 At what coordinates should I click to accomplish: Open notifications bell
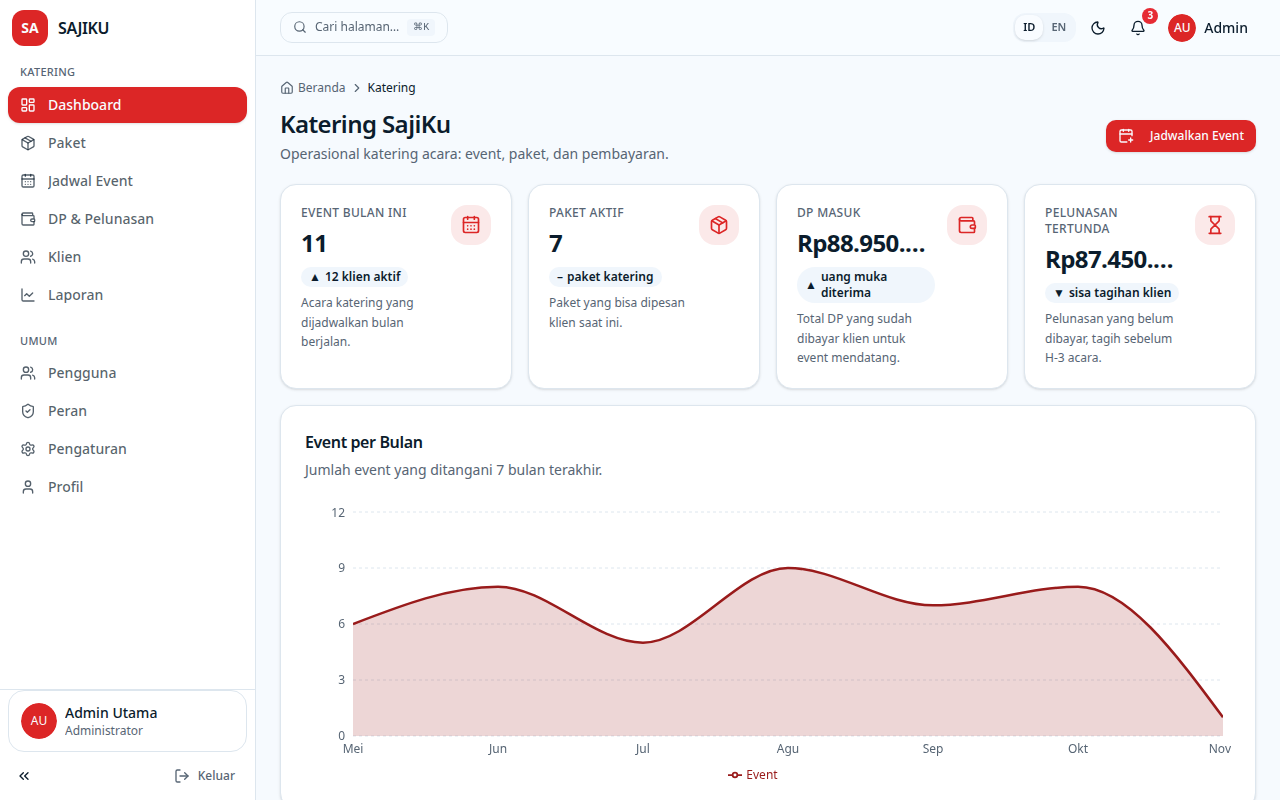pyautogui.click(x=1138, y=28)
